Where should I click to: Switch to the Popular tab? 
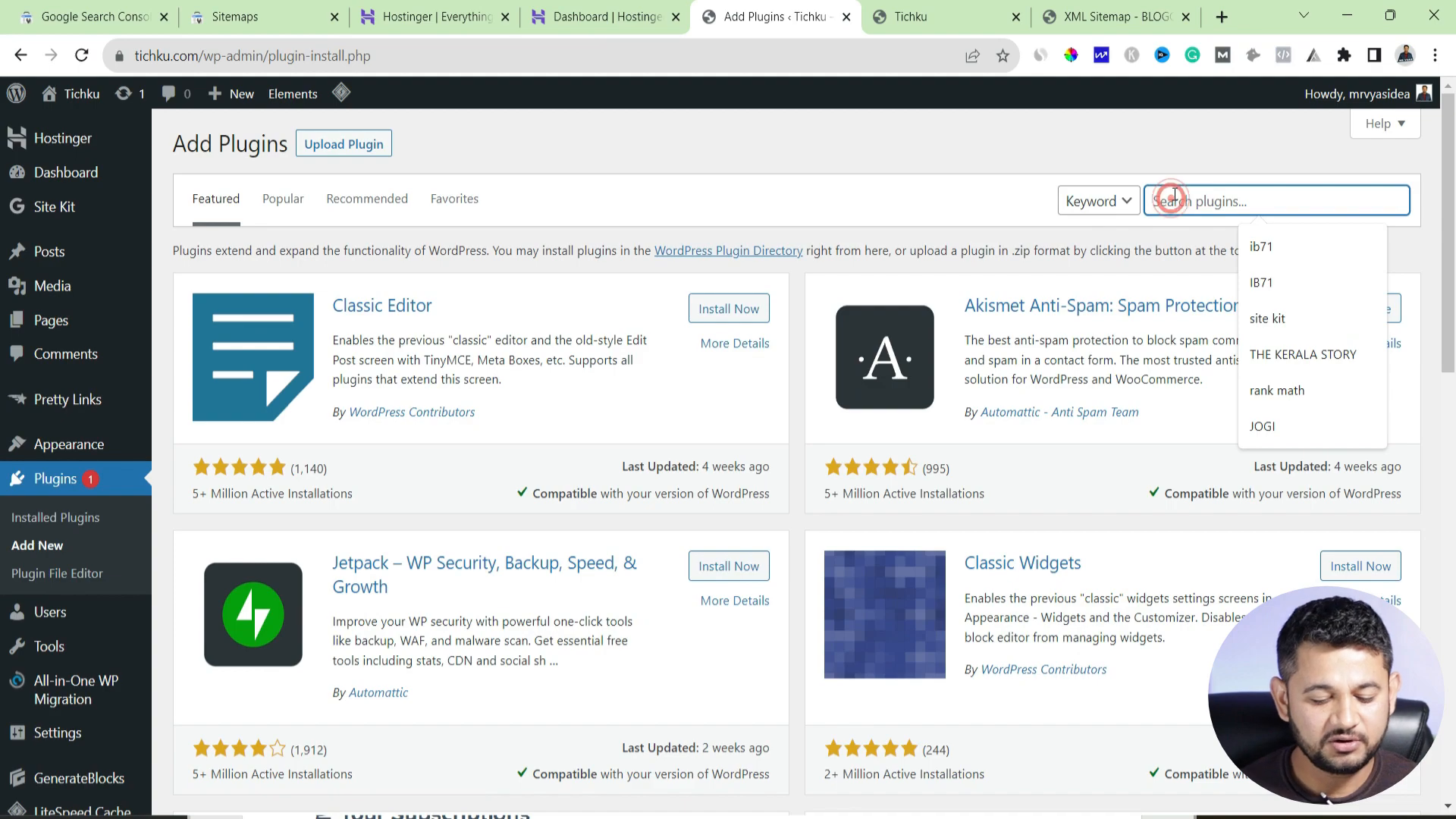coord(283,199)
